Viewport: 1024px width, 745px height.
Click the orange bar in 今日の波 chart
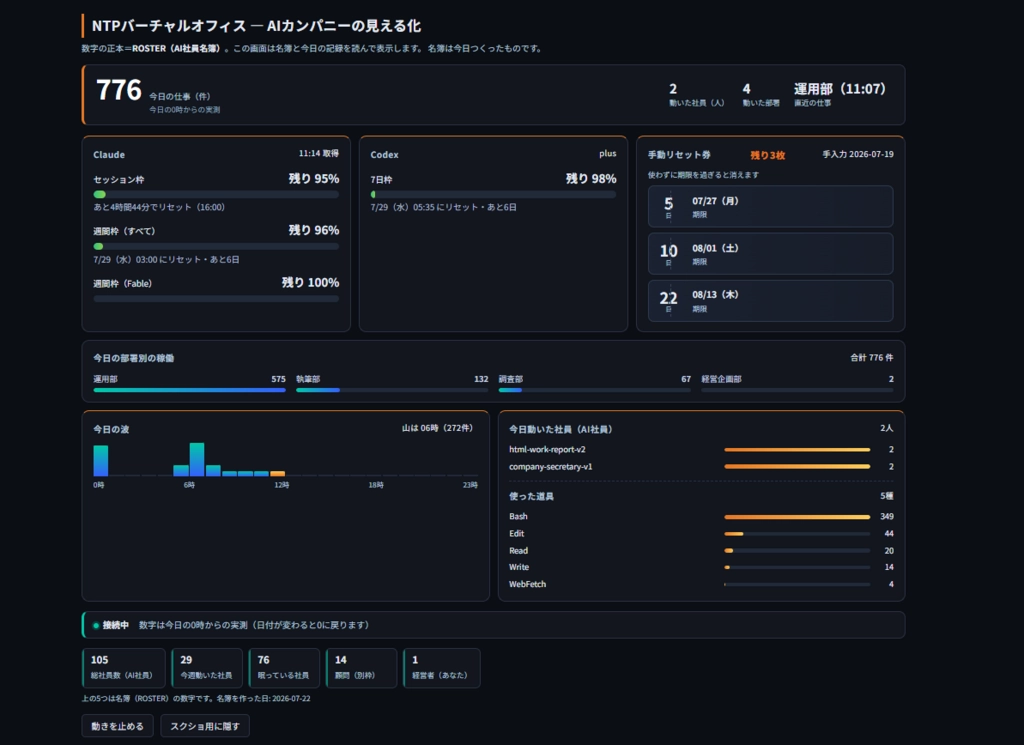(278, 473)
